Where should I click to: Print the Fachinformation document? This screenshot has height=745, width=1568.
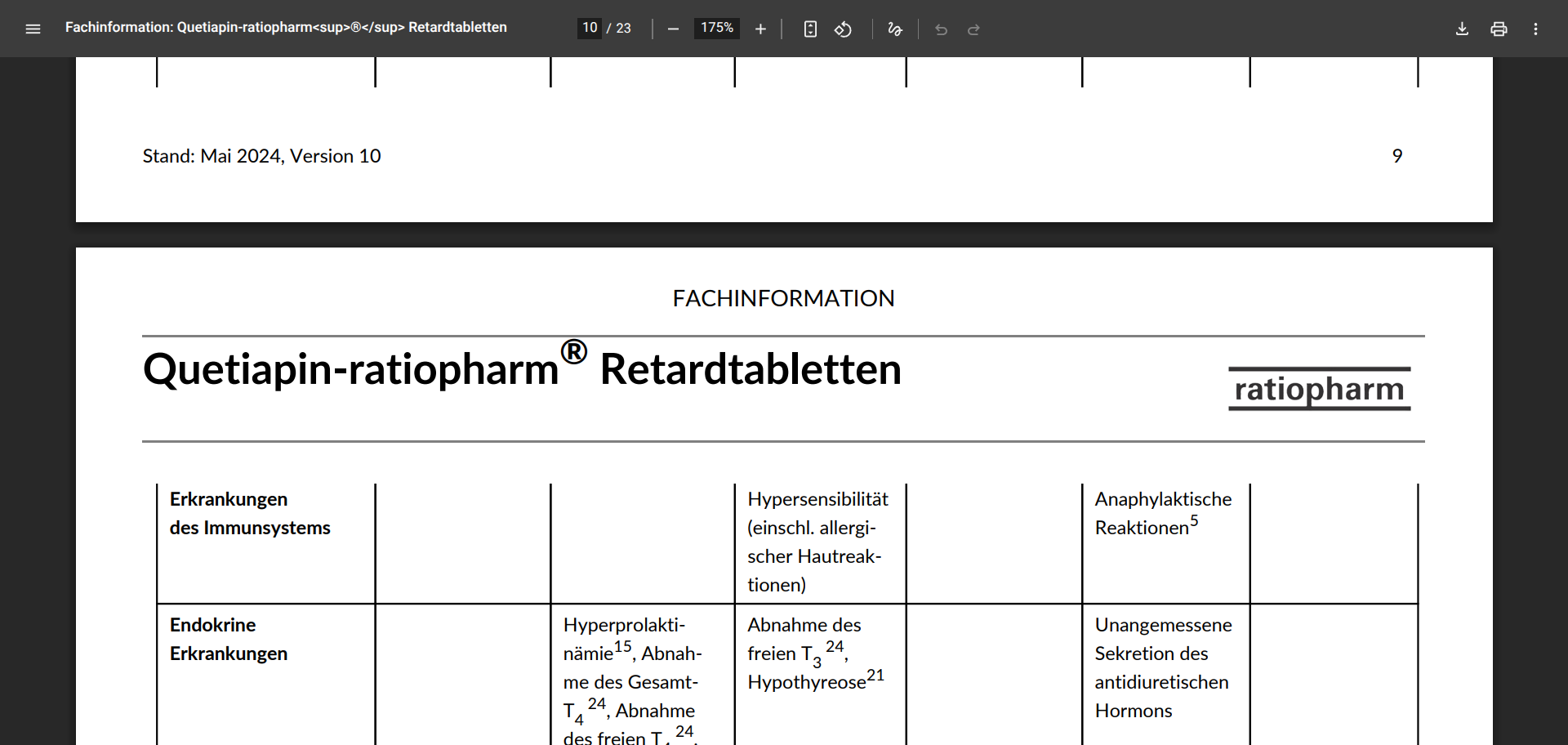pos(1499,29)
